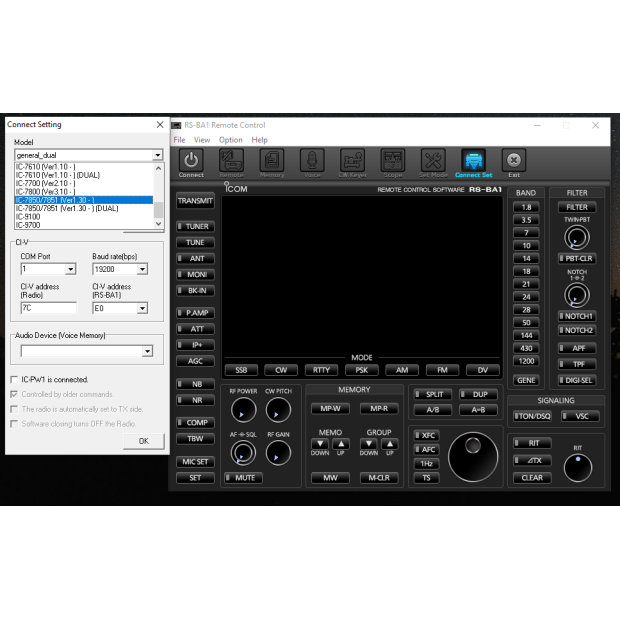Toggle the MONI button

195,274
